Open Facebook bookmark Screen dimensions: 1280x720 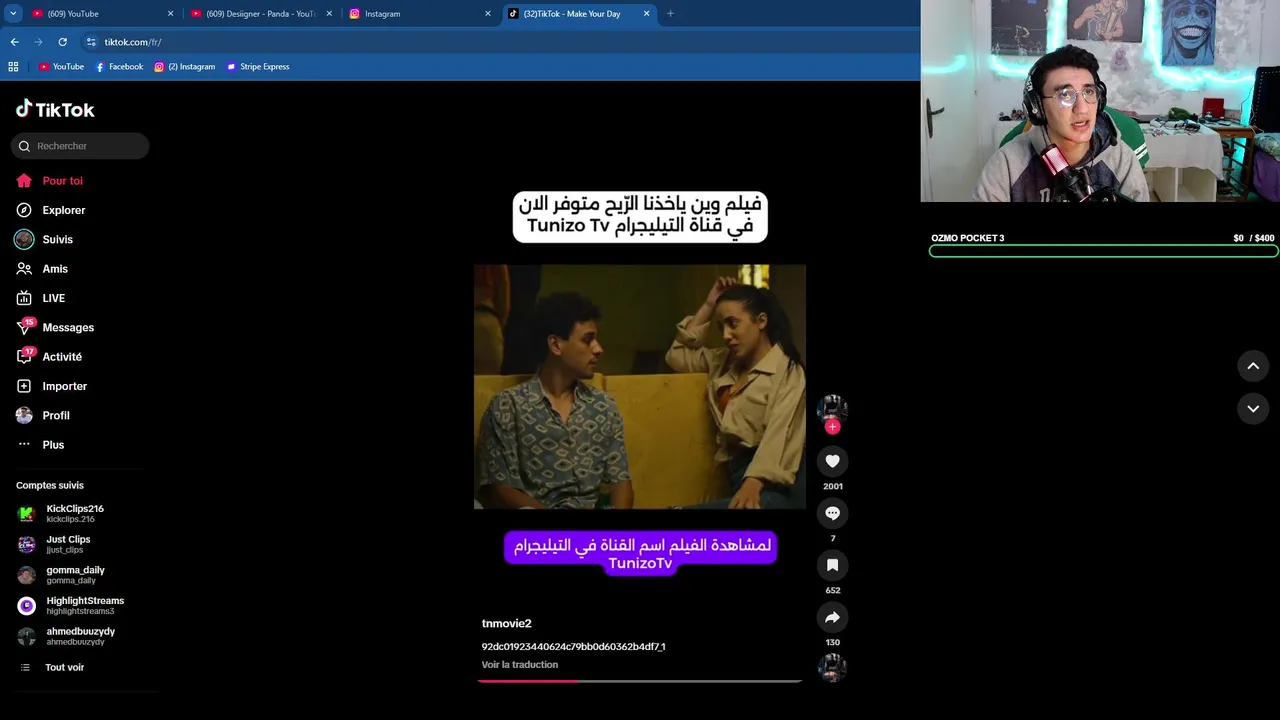[119, 67]
